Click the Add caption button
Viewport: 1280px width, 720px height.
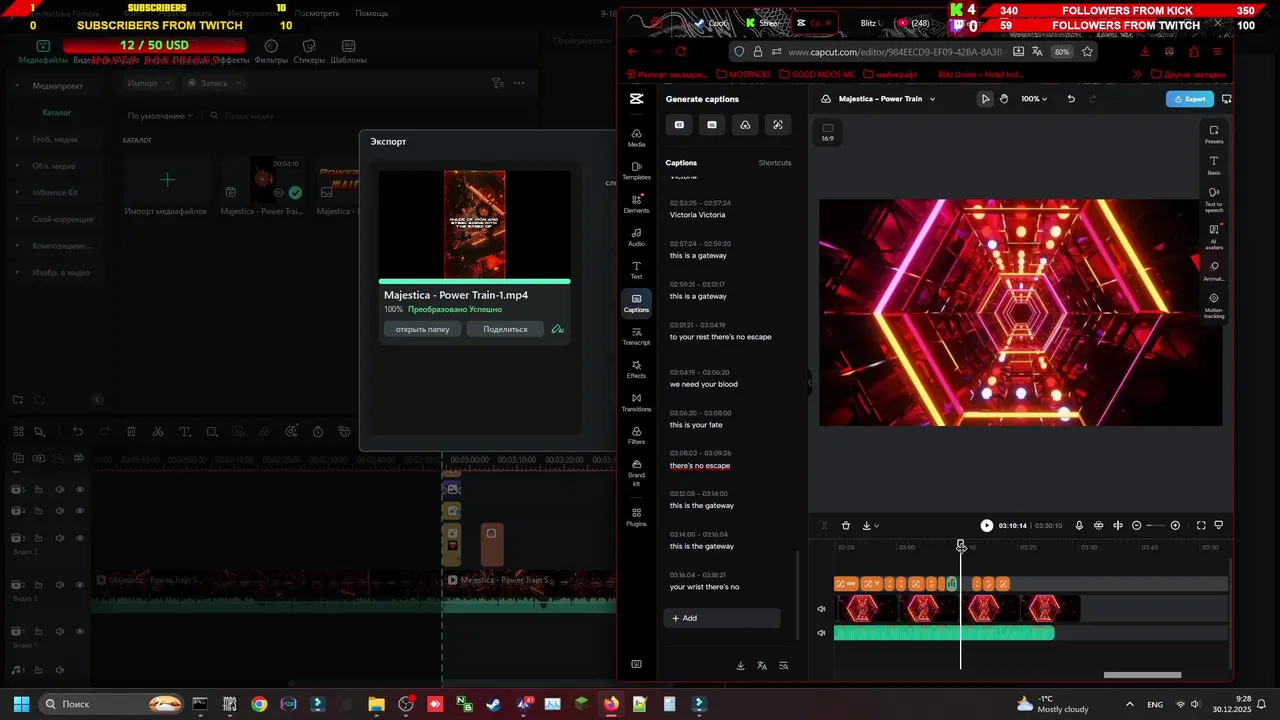coord(722,618)
